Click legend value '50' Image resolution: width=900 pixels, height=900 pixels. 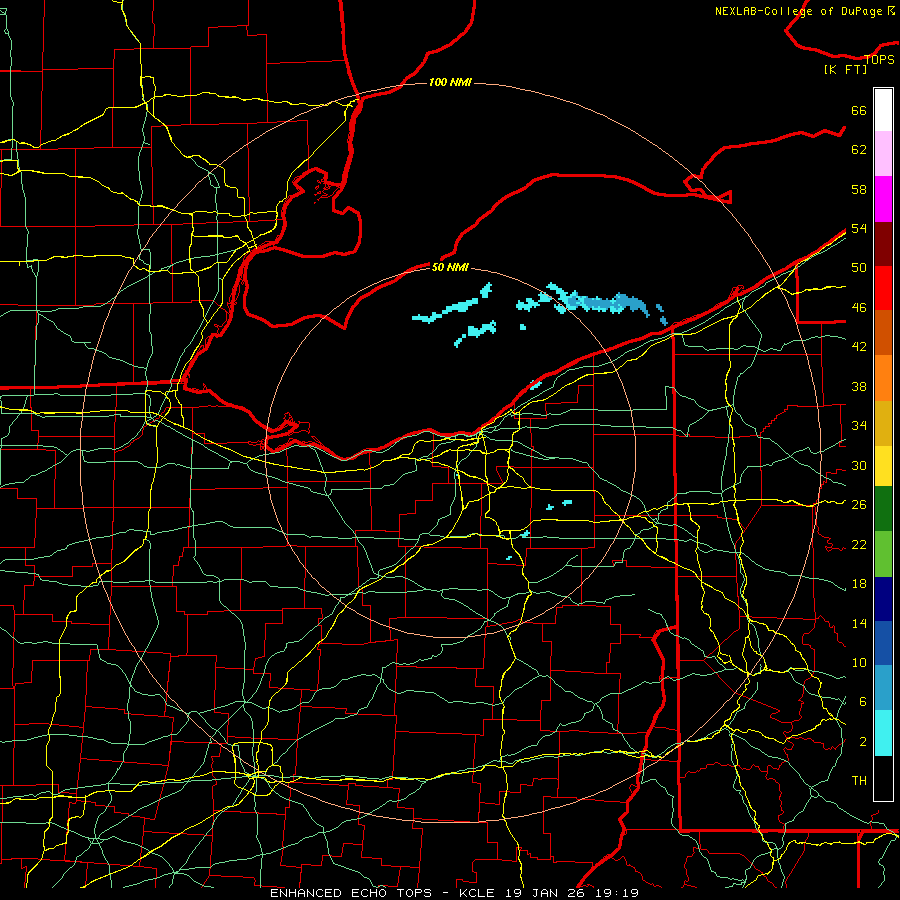click(859, 267)
